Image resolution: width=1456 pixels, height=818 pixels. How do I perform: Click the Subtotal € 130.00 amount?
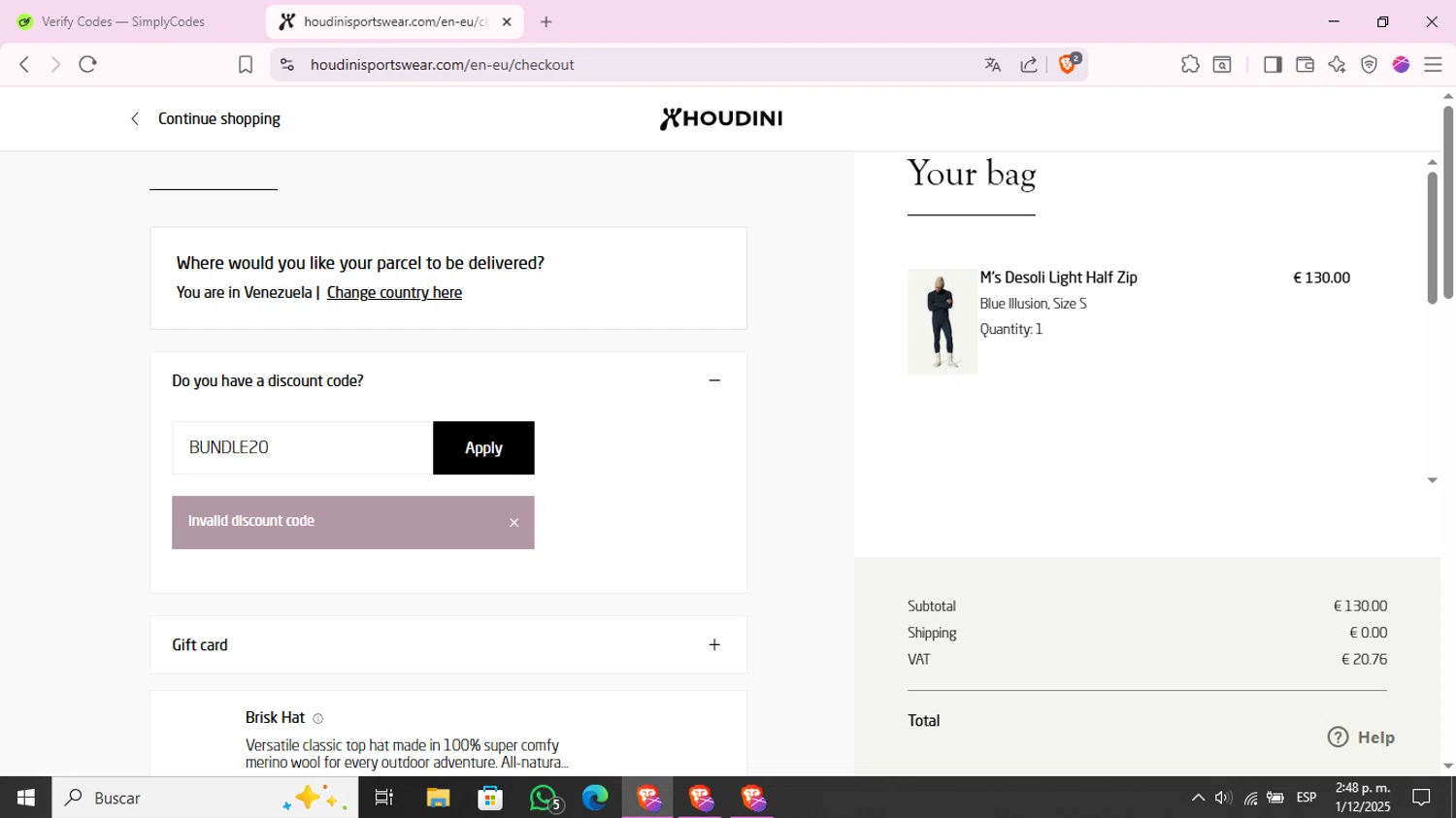(x=1360, y=605)
